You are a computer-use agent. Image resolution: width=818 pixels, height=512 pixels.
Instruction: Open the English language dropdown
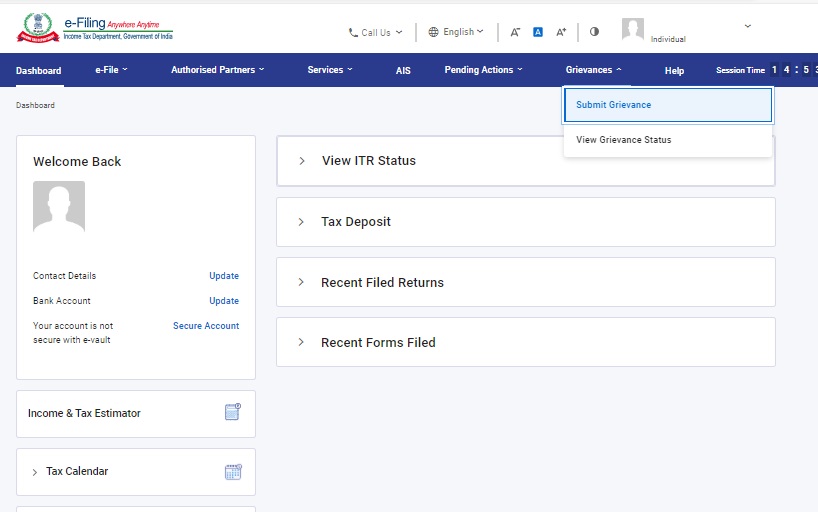coord(456,32)
